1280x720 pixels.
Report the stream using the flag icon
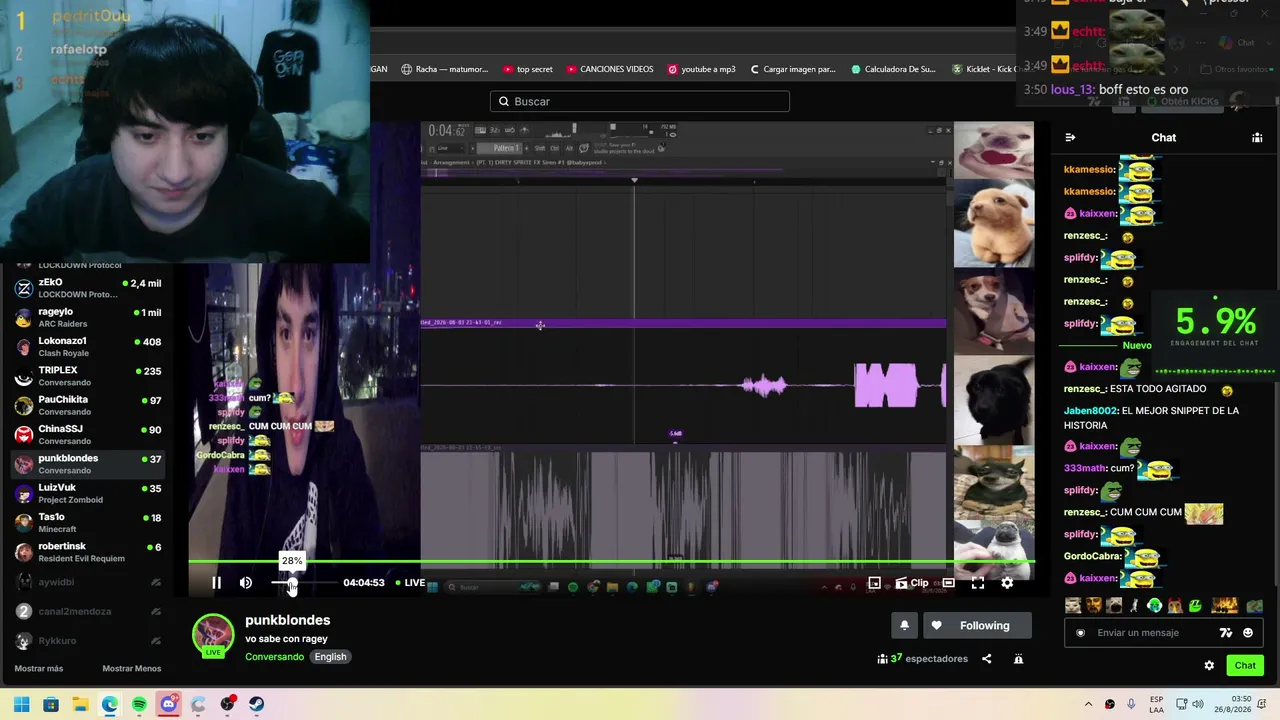coord(1018,659)
